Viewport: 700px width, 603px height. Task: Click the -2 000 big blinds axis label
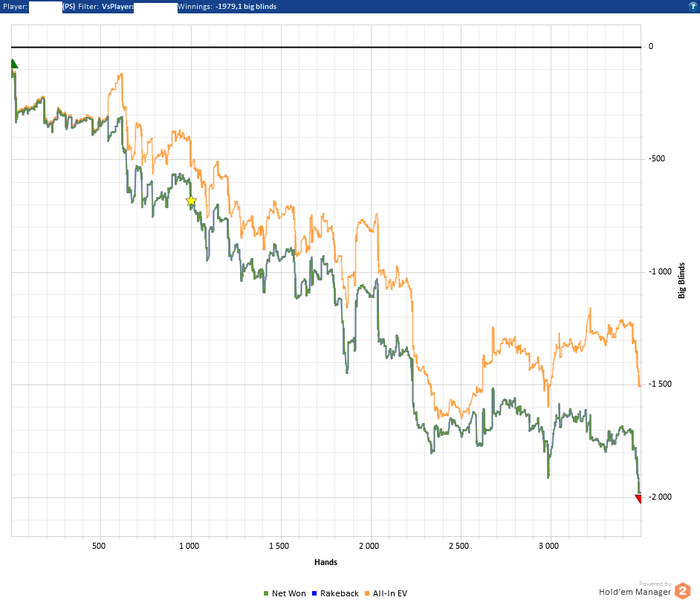tap(660, 497)
